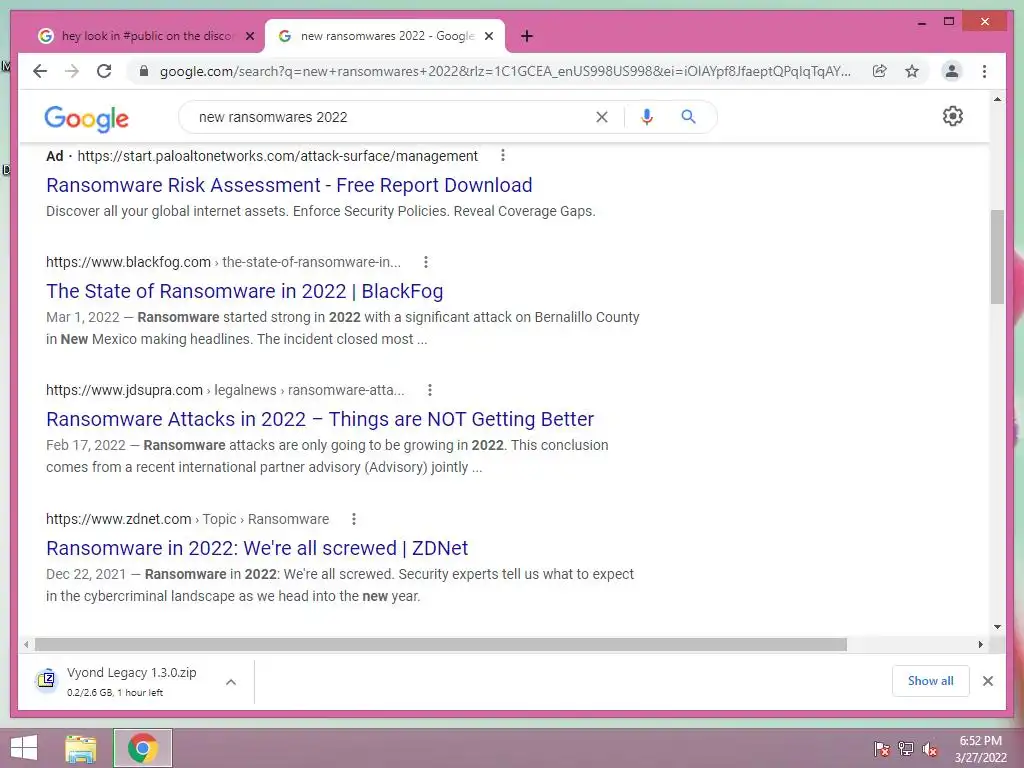This screenshot has height=768, width=1024.
Task: Close the 'hey look in #public' tab
Action: (x=249, y=36)
